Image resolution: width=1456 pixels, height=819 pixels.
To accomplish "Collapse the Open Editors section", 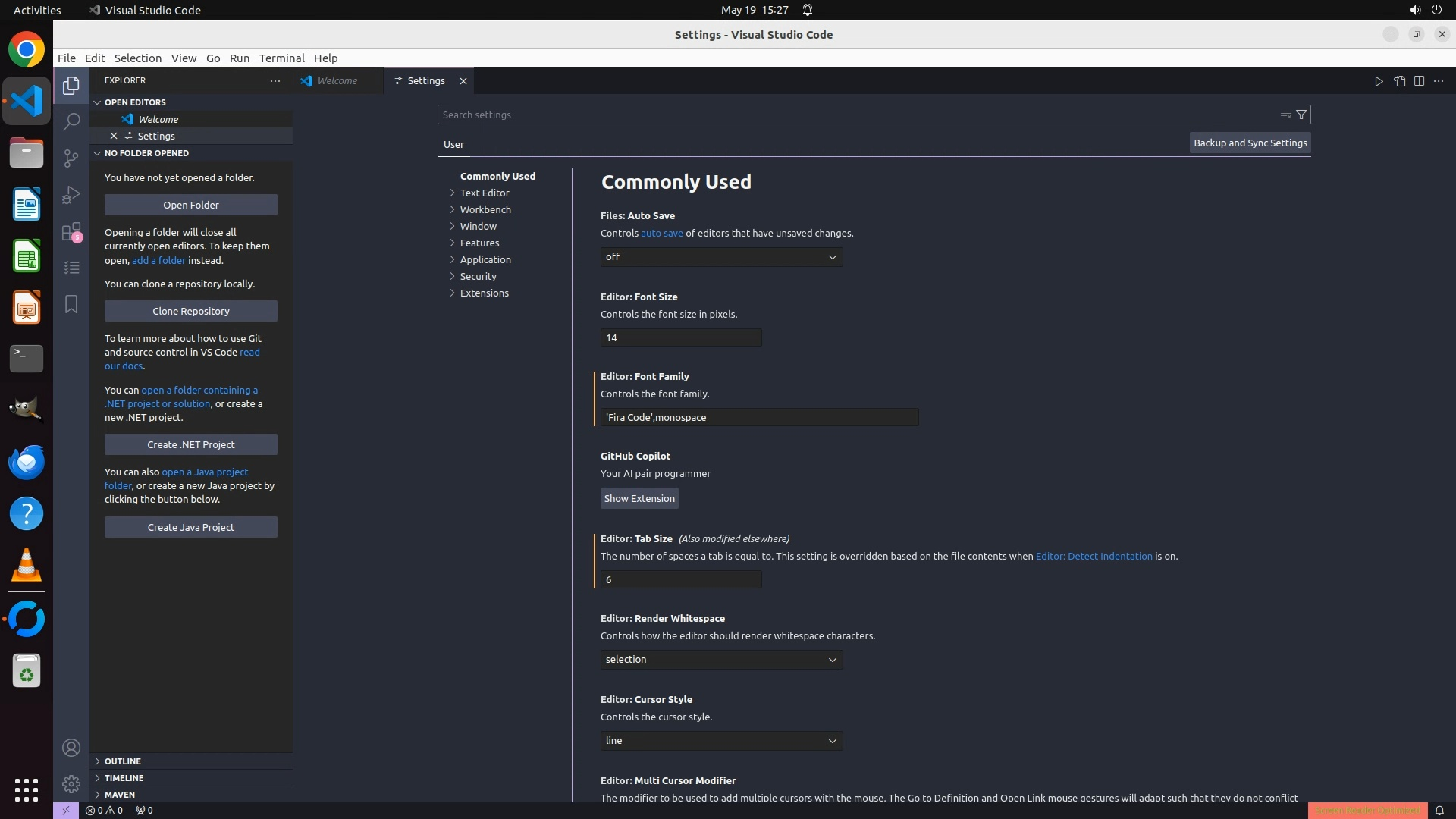I will [x=134, y=102].
